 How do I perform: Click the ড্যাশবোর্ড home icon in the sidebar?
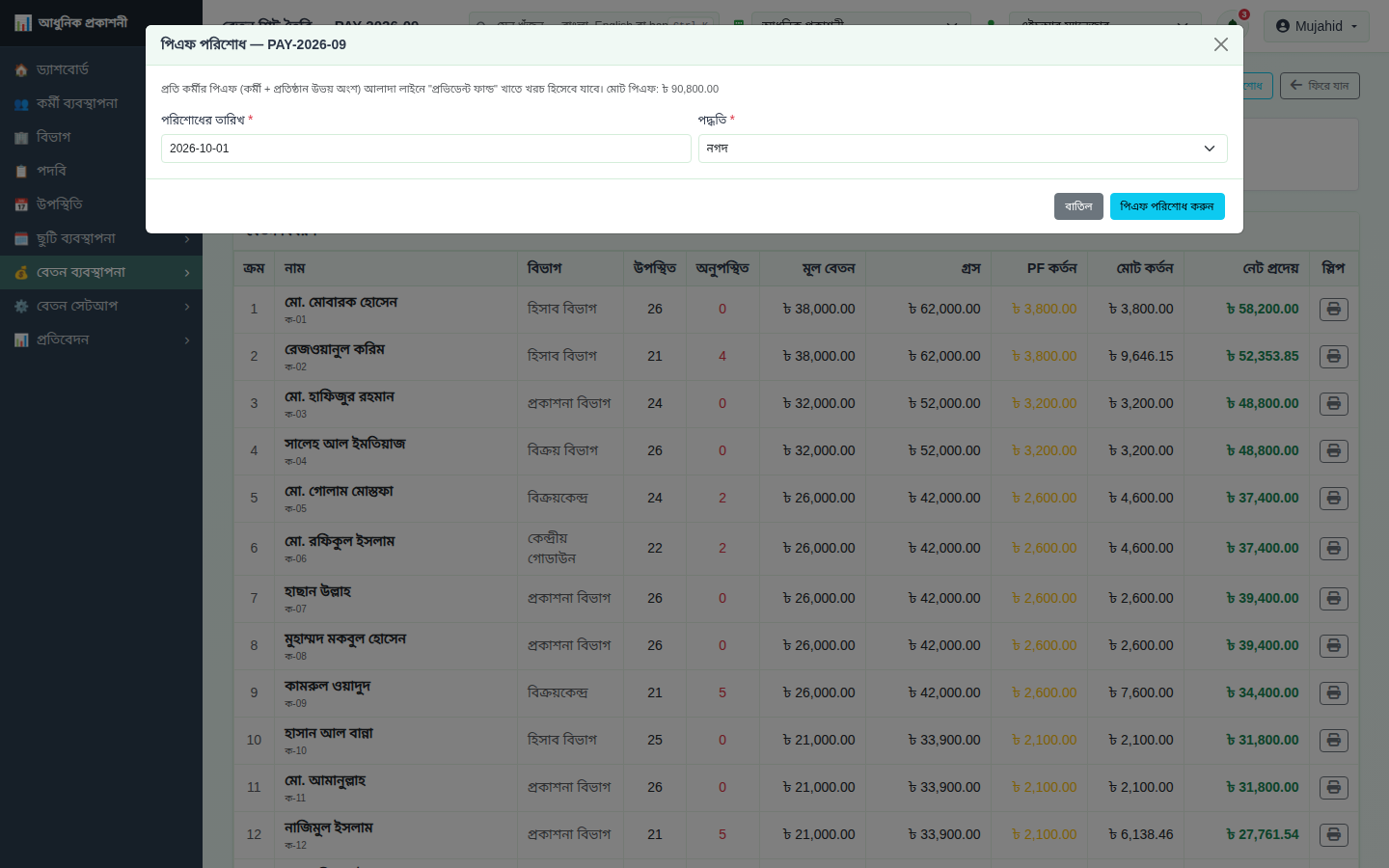21,70
